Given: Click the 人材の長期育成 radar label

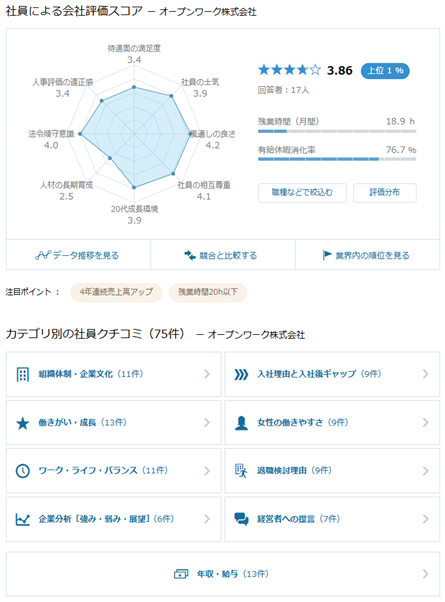Looking at the screenshot, I should tap(66, 185).
